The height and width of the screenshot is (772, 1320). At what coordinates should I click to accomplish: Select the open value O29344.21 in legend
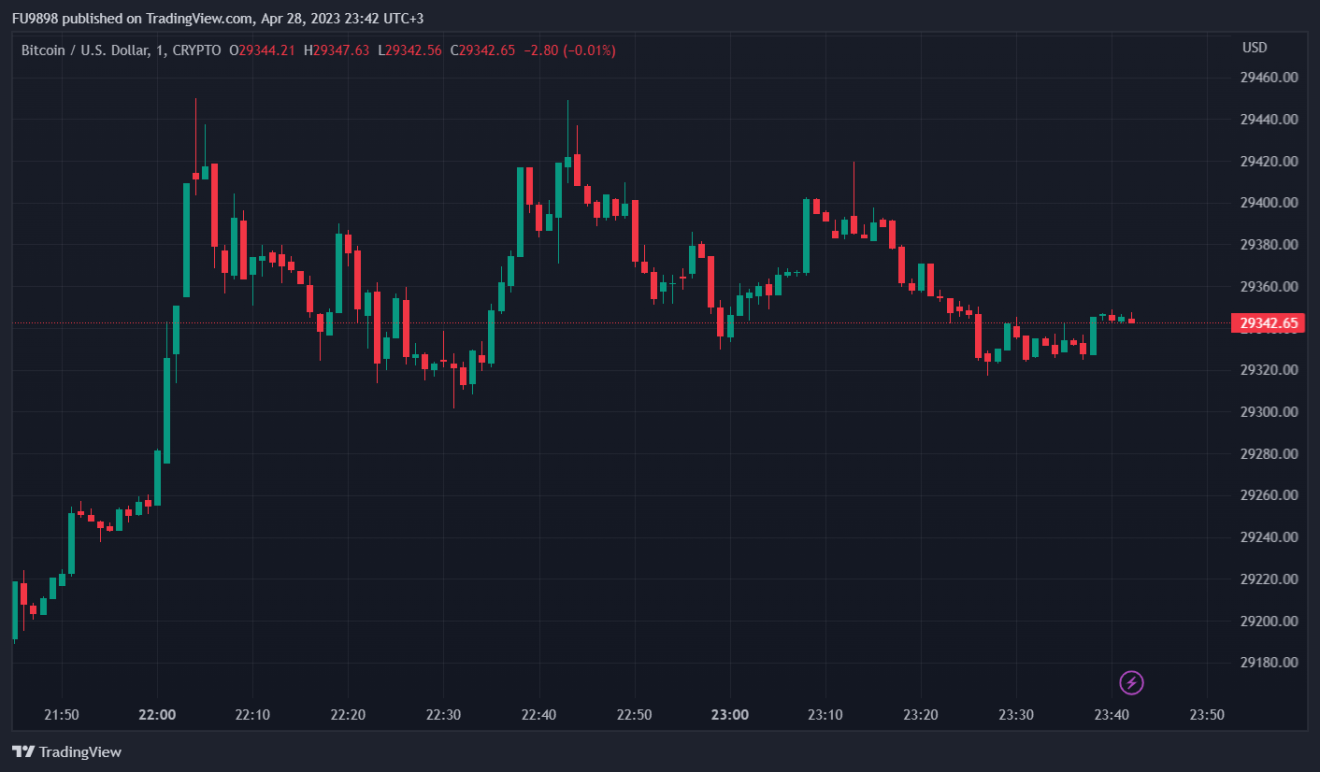coord(262,50)
